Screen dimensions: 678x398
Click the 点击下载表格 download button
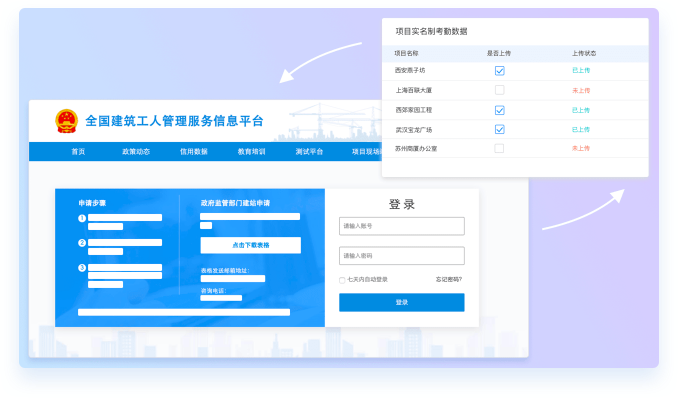tap(251, 245)
